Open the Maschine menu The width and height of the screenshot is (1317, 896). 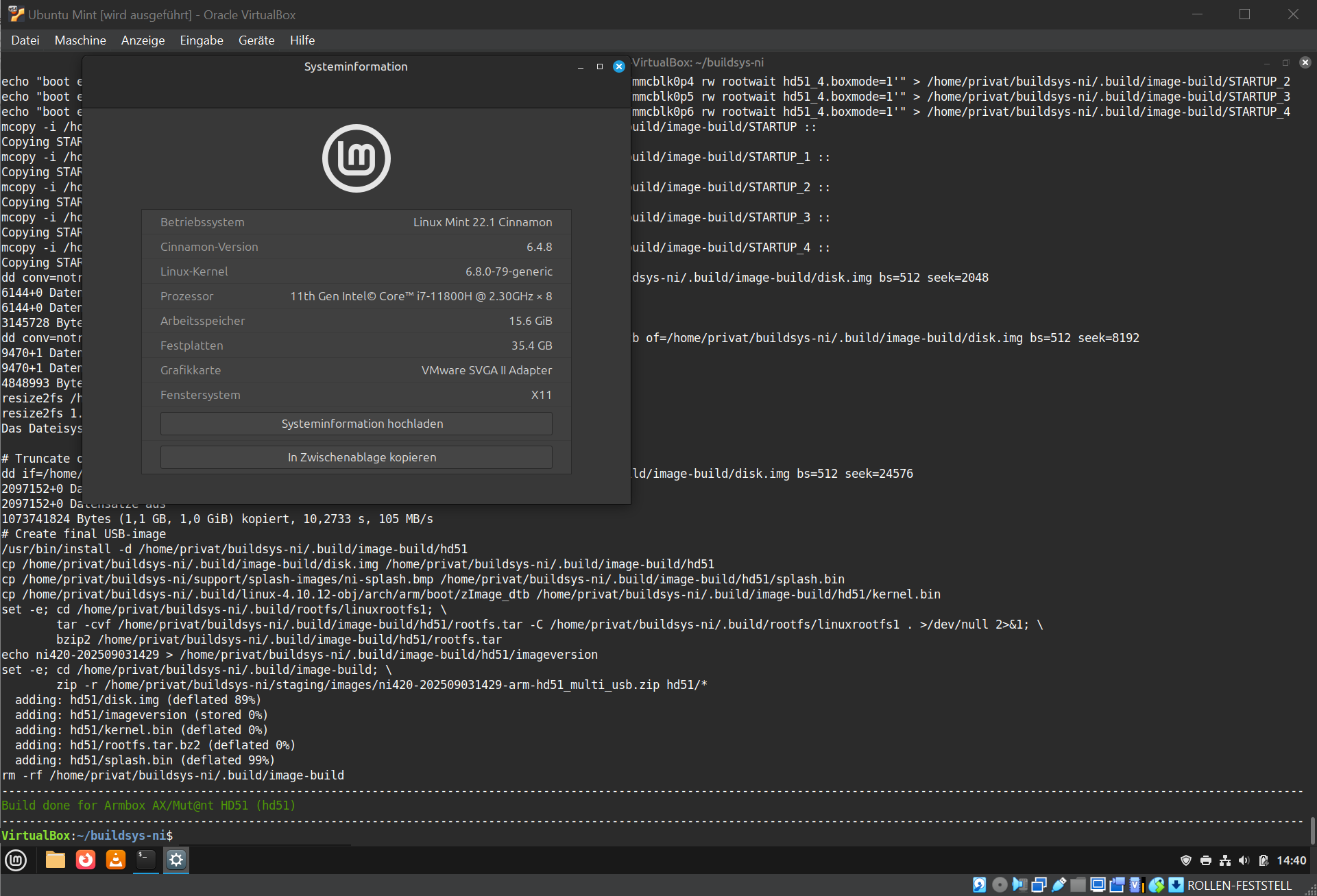(80, 40)
